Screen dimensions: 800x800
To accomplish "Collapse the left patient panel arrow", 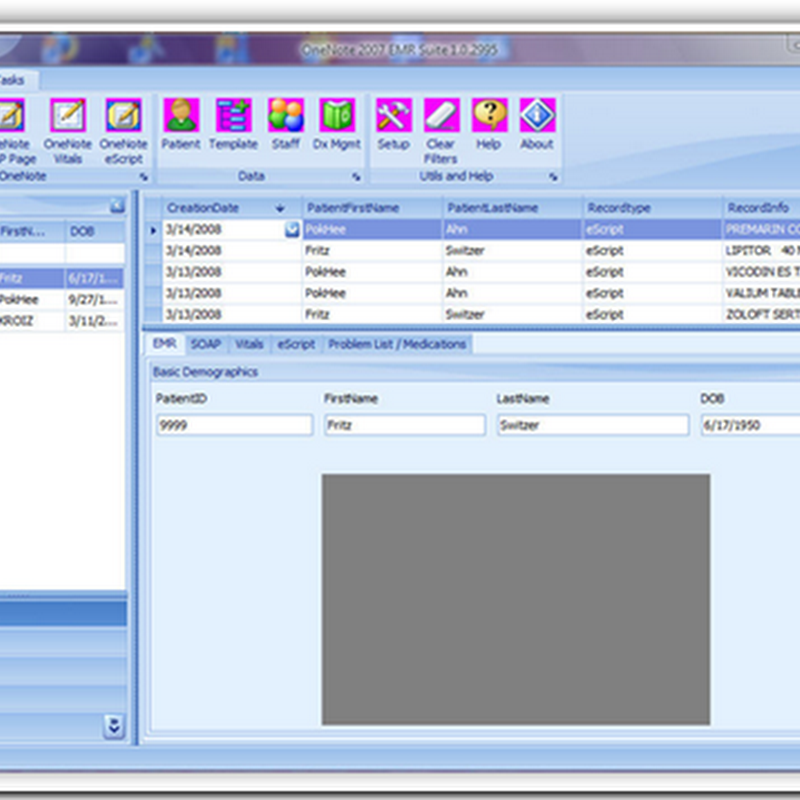I will click(117, 206).
